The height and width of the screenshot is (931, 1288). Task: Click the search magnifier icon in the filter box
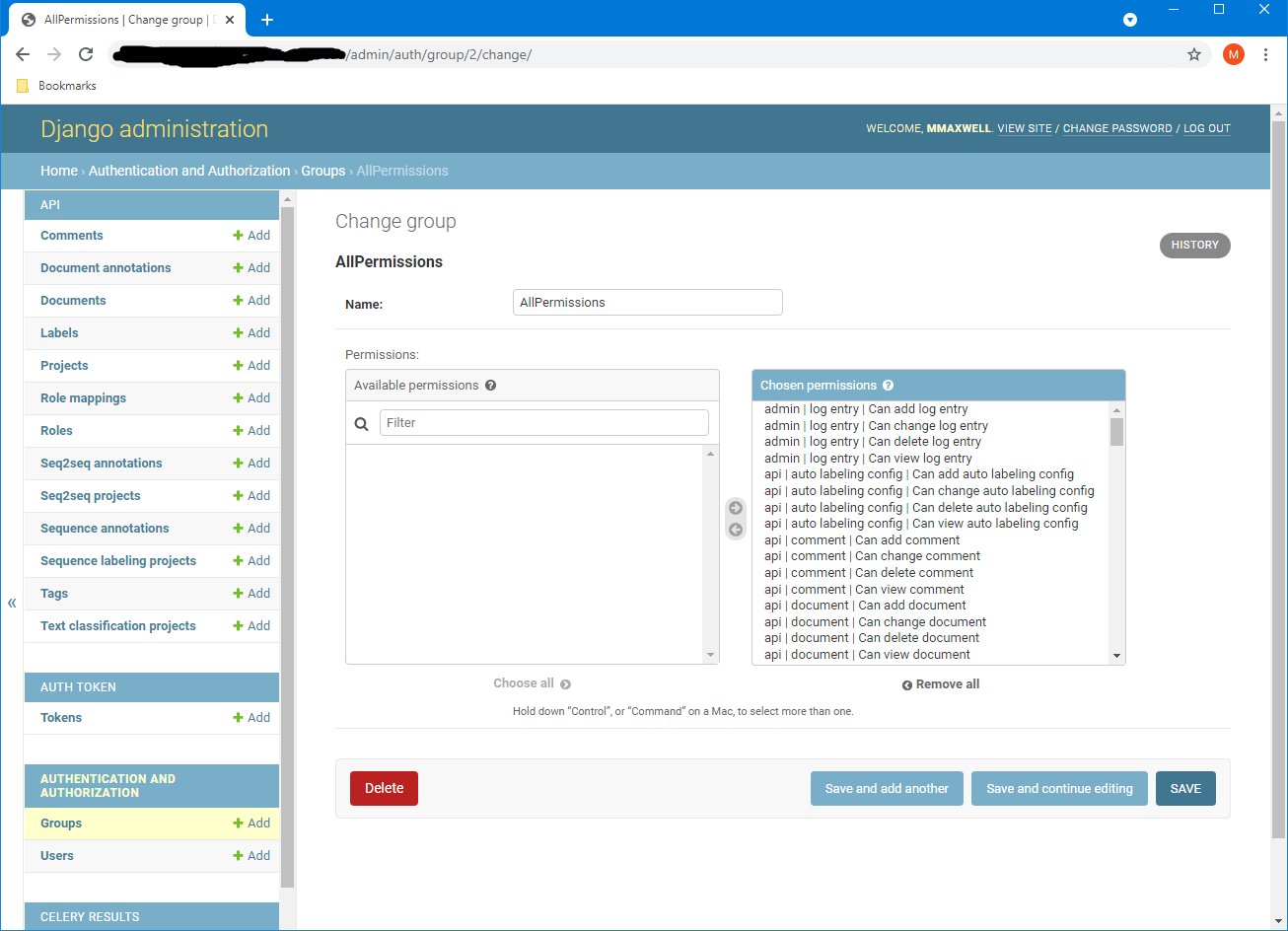coord(361,423)
